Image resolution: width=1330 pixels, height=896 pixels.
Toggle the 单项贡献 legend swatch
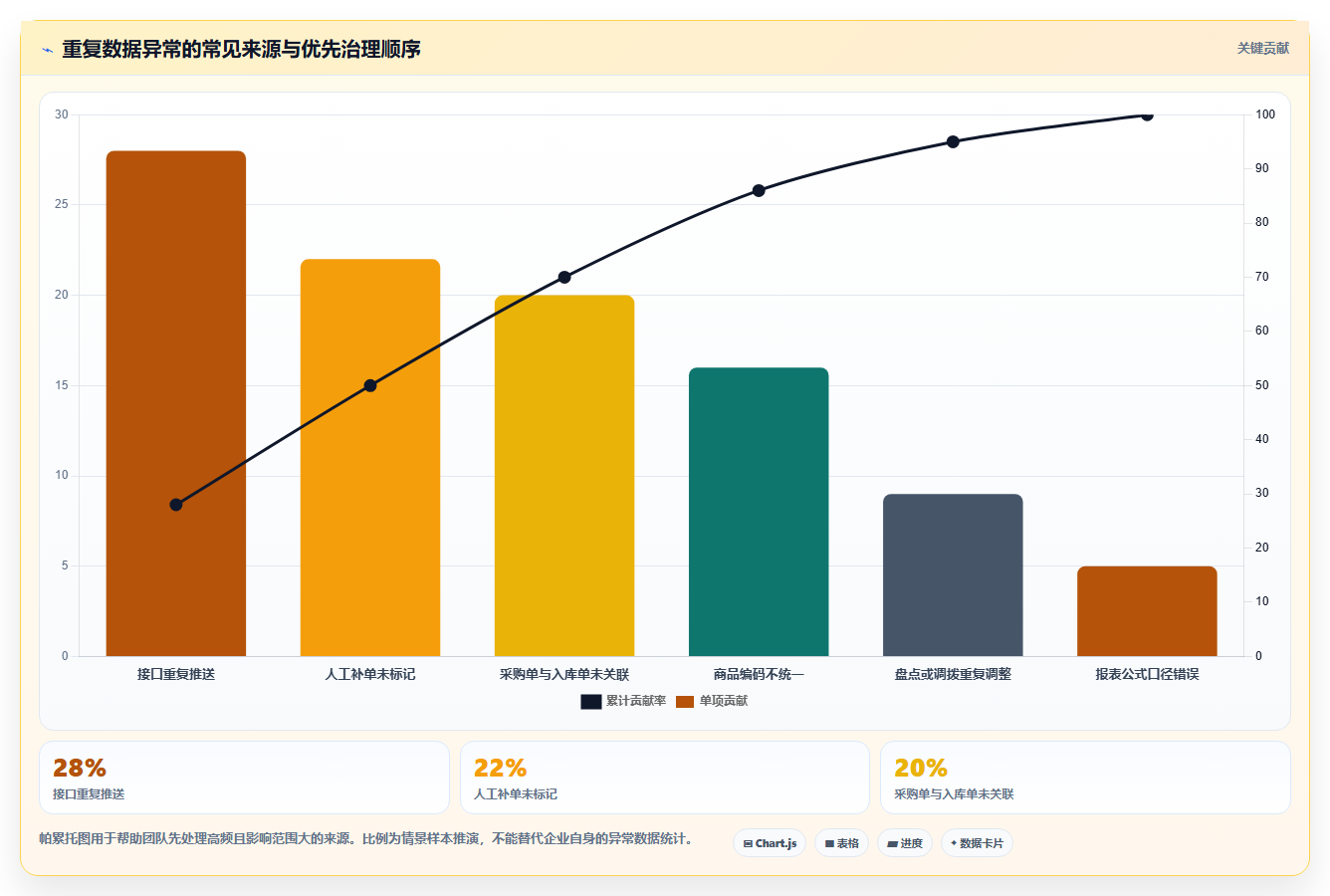[684, 702]
